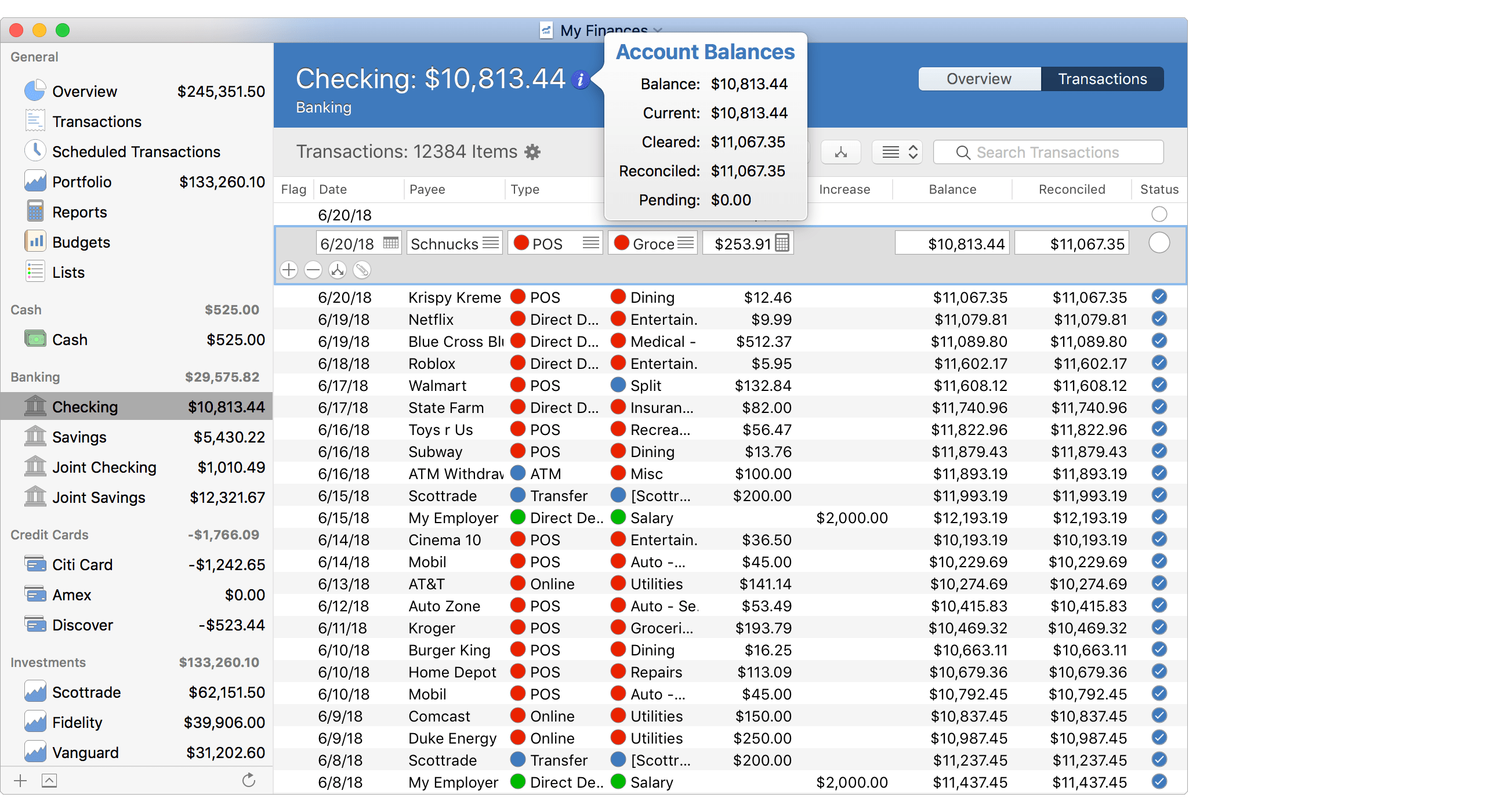Image resolution: width=1508 pixels, height=812 pixels.
Task: Click the paperclip attachment icon in edit row
Action: click(x=362, y=270)
